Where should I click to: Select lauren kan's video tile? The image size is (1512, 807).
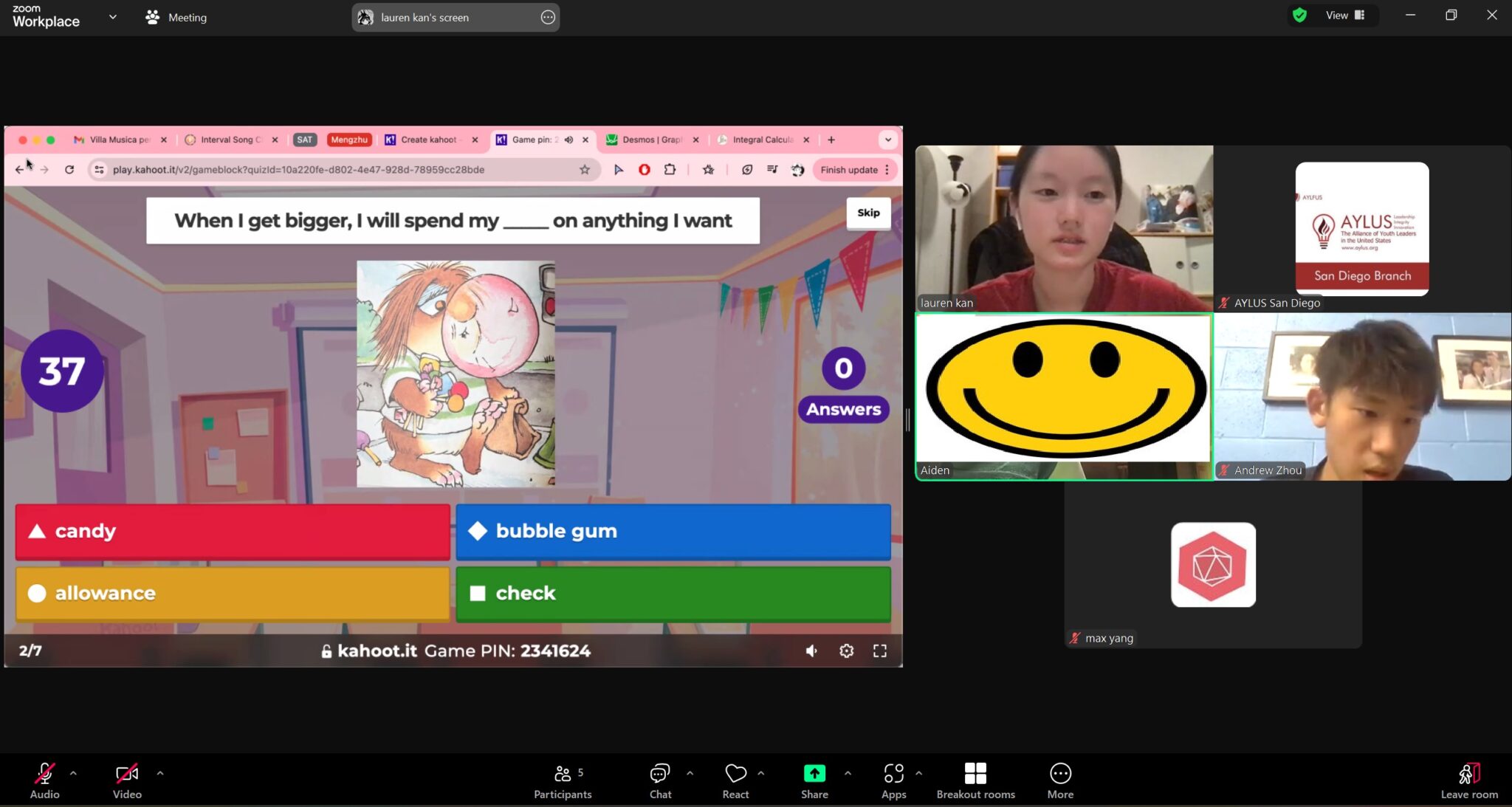(x=1064, y=228)
